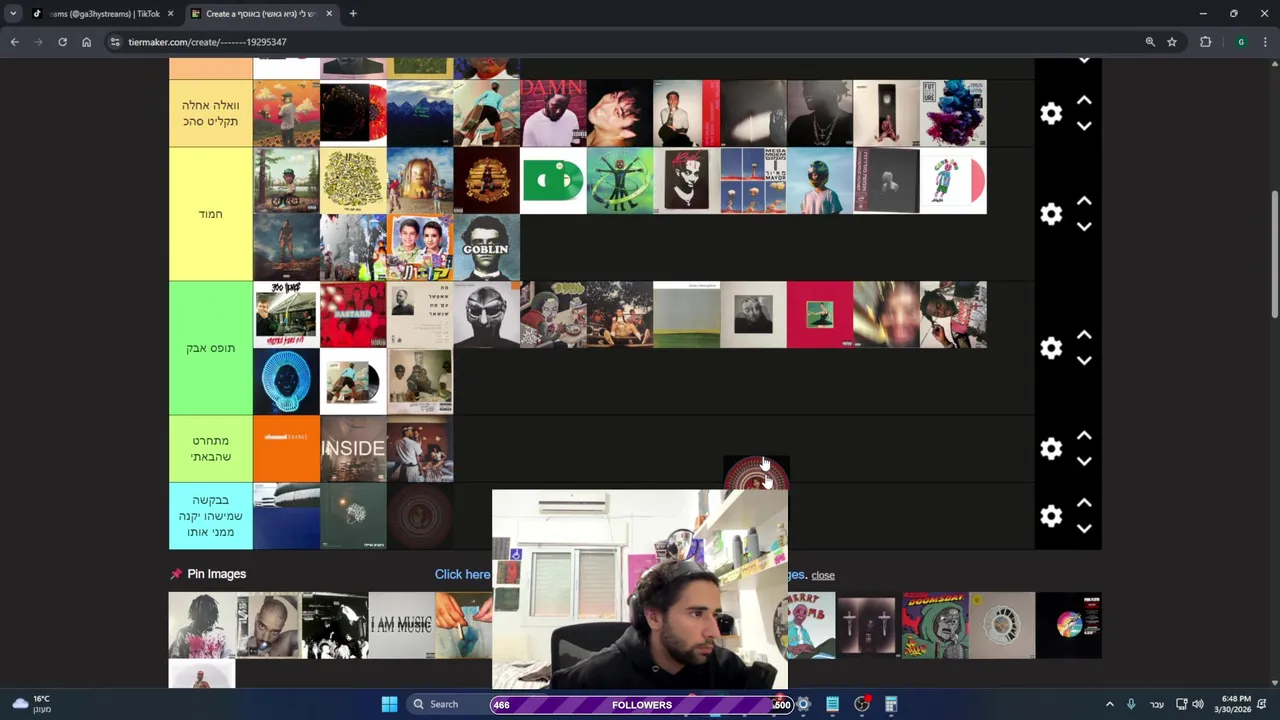Open the tab search dropdown

click(13, 14)
